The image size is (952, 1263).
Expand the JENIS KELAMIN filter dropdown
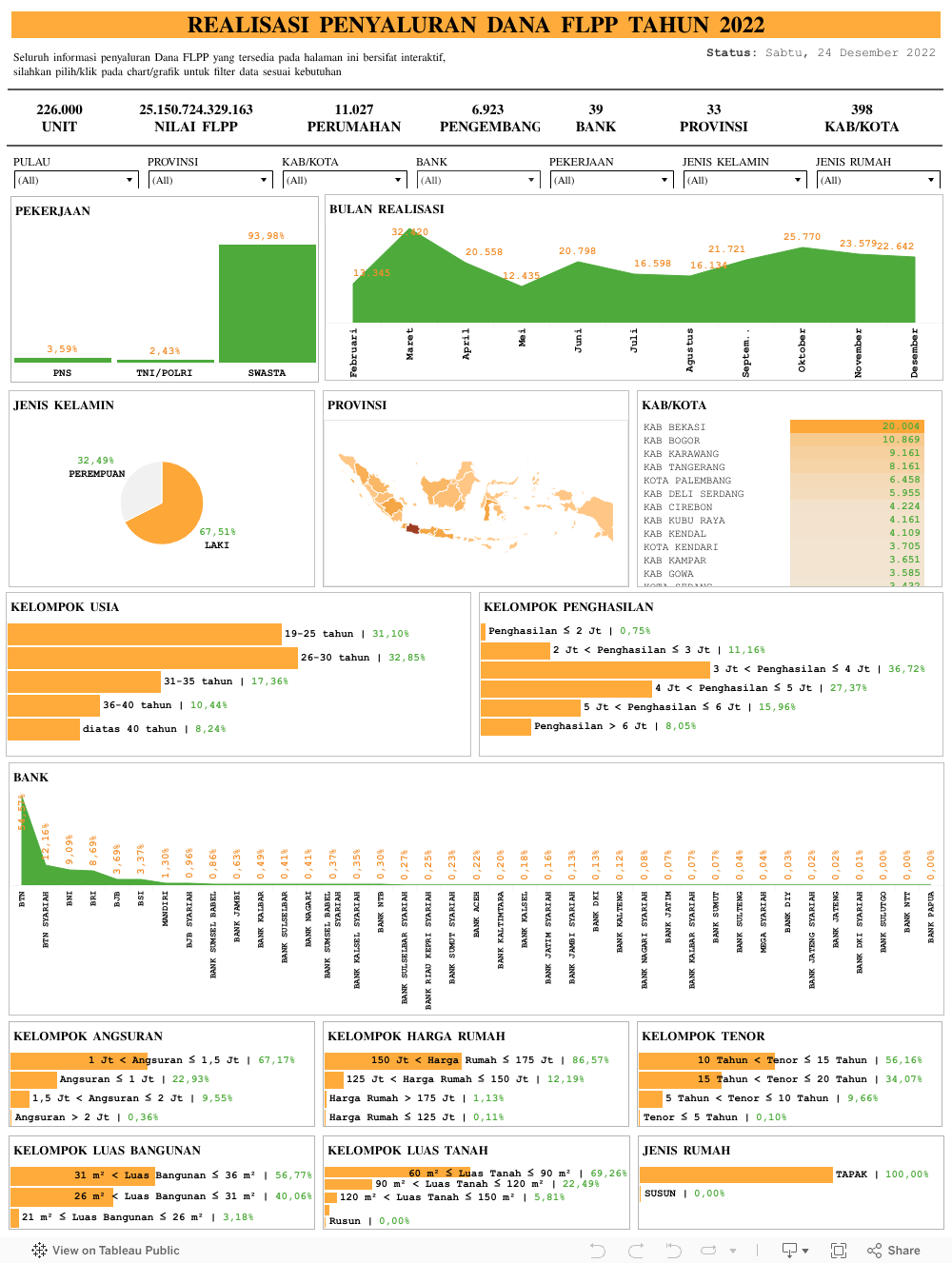(x=745, y=180)
